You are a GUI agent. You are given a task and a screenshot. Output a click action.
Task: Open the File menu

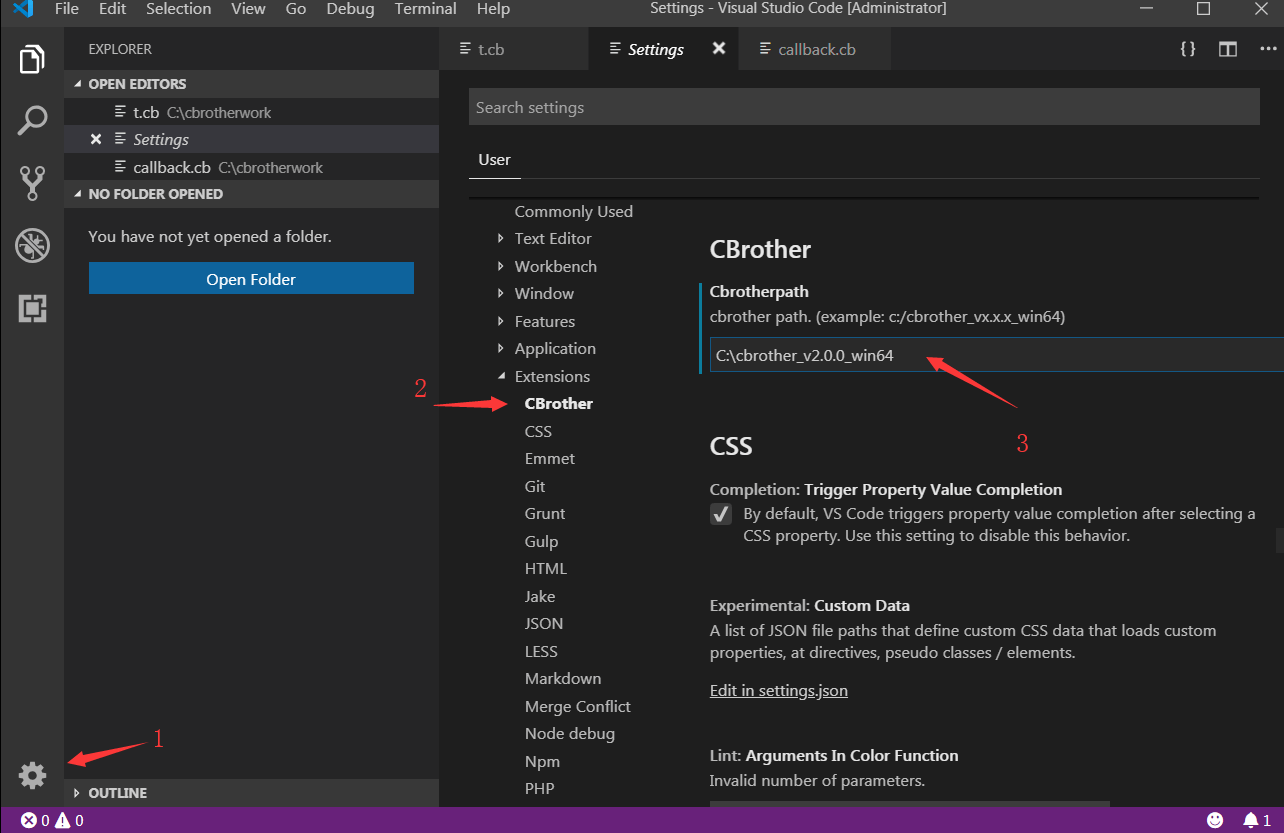click(x=67, y=9)
